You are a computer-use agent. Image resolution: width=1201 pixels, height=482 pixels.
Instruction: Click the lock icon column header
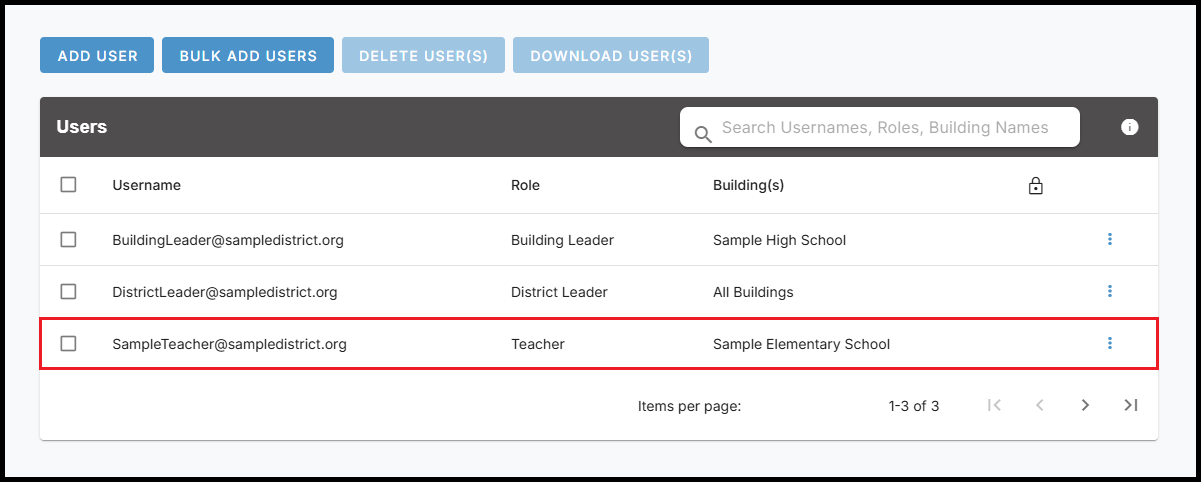(x=1036, y=186)
